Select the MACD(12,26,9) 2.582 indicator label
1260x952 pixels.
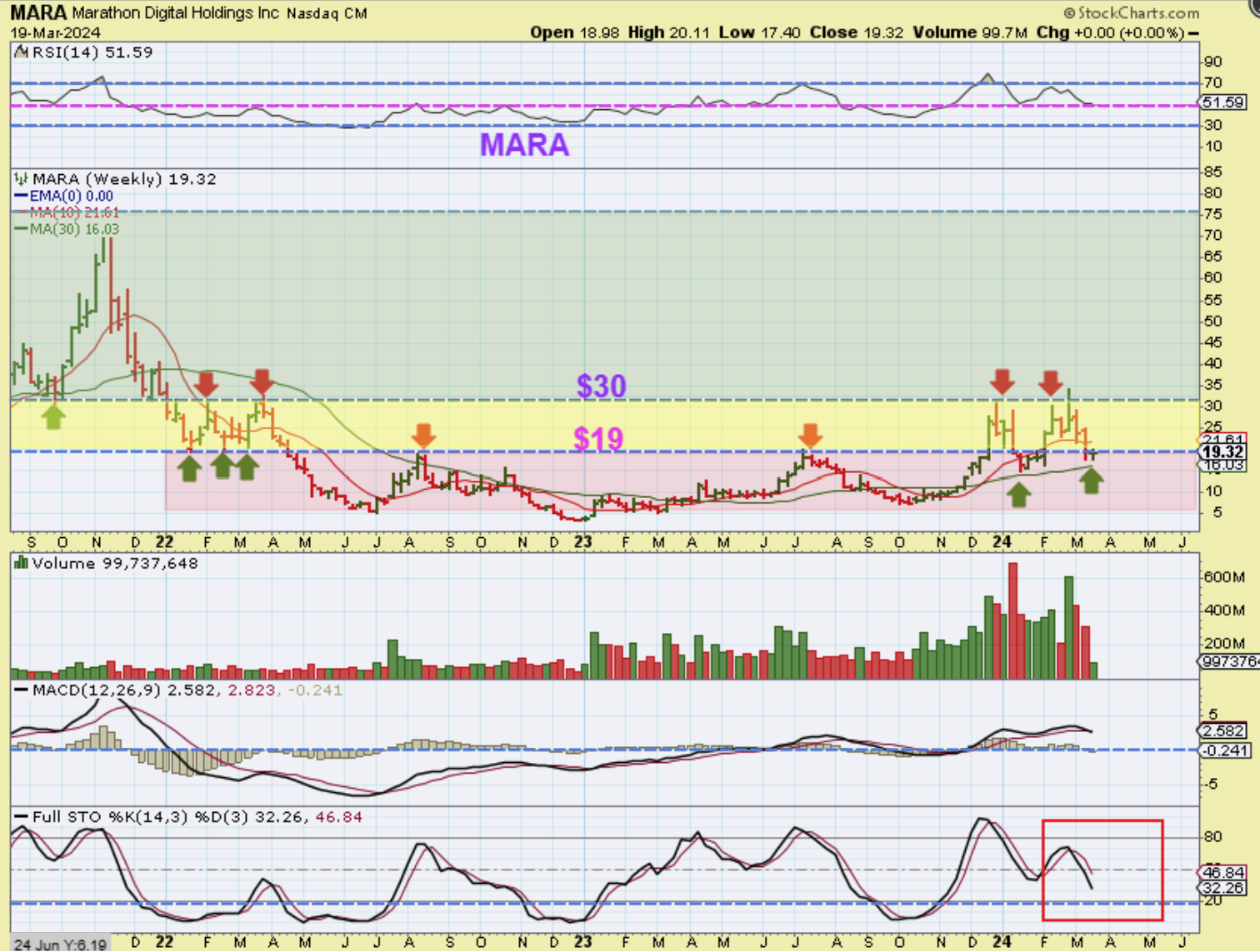point(124,690)
